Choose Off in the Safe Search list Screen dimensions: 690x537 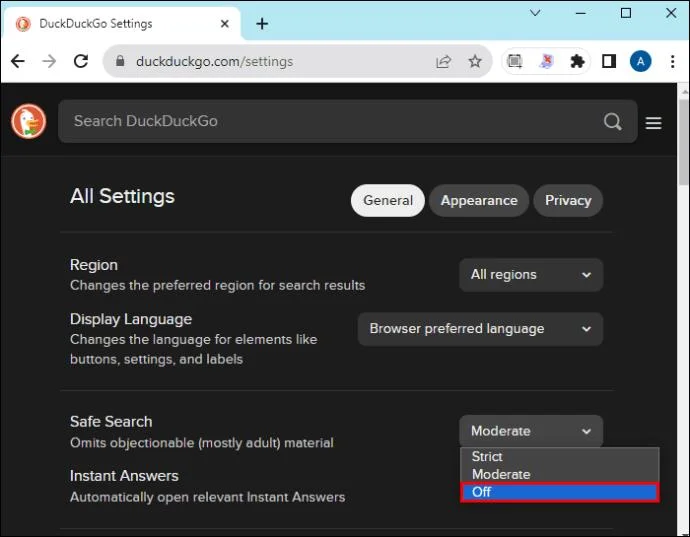pos(559,492)
